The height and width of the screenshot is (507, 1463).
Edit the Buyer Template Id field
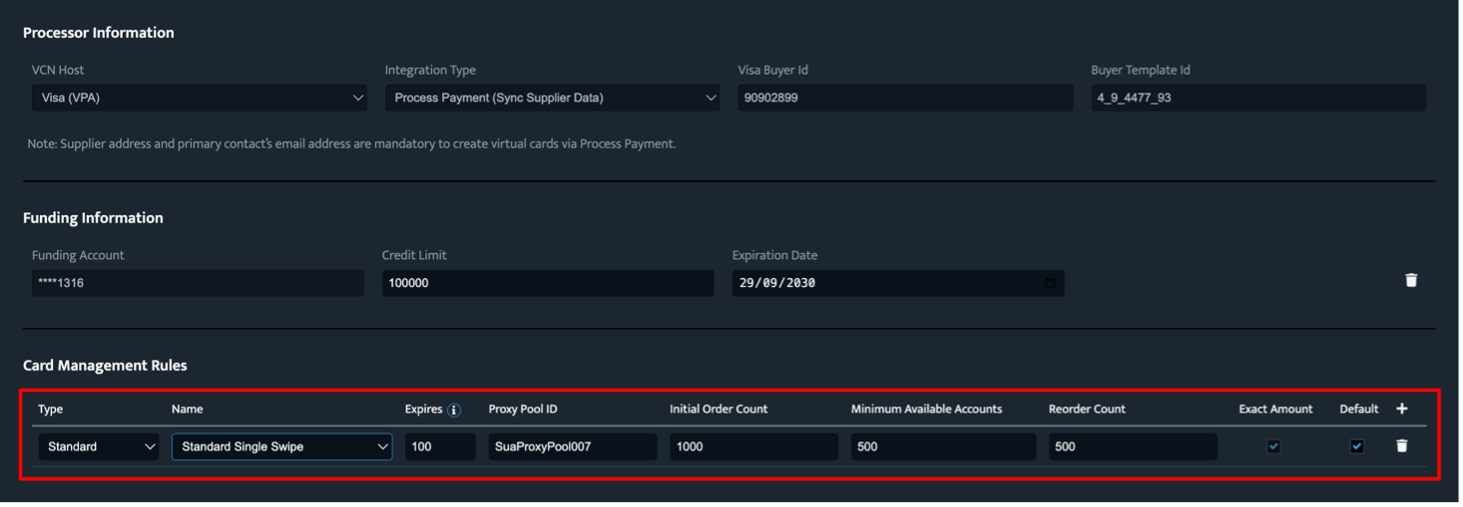[1258, 98]
